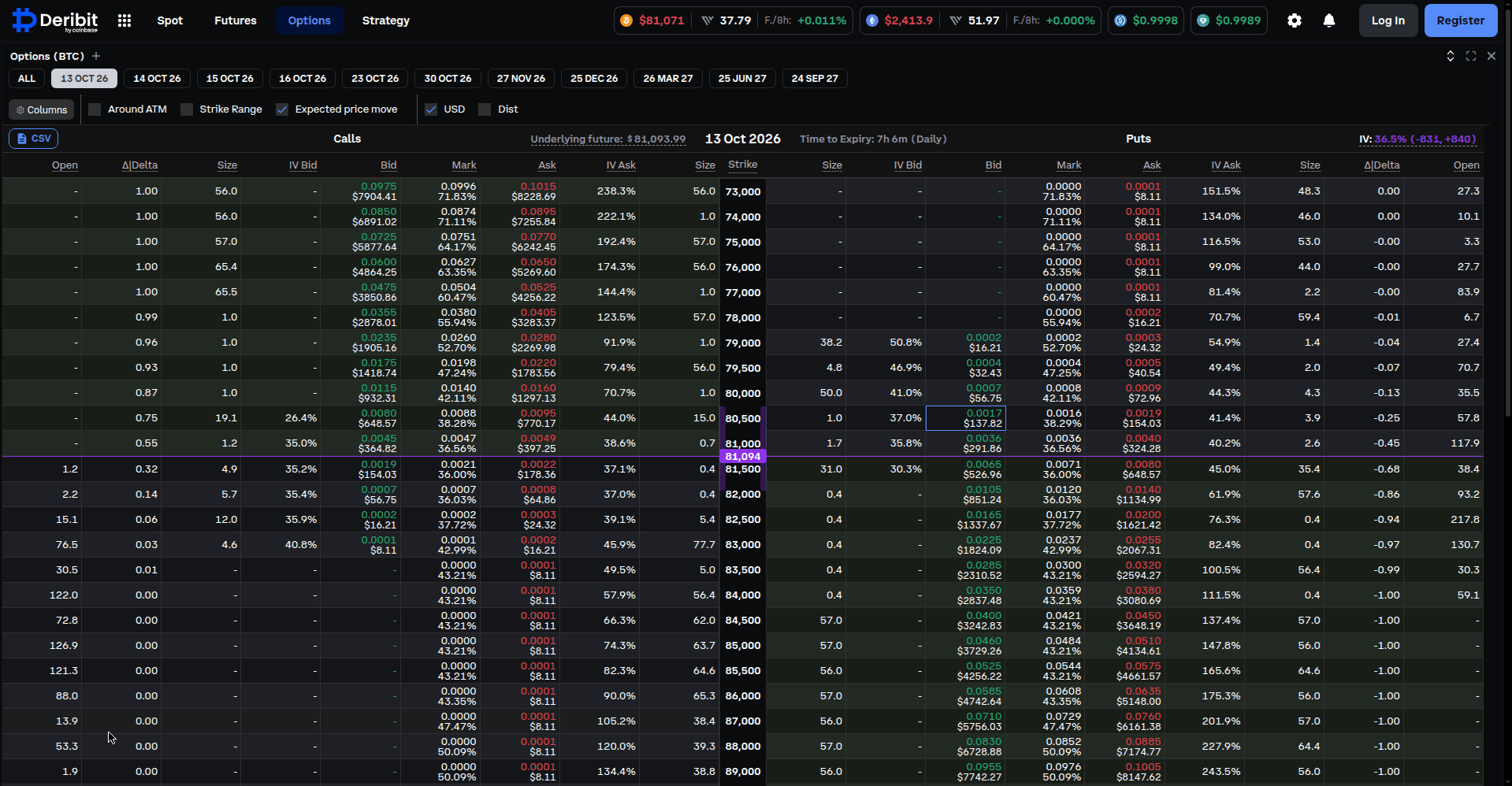
Task: Click BTC volatility index 37.79
Action: pos(726,20)
